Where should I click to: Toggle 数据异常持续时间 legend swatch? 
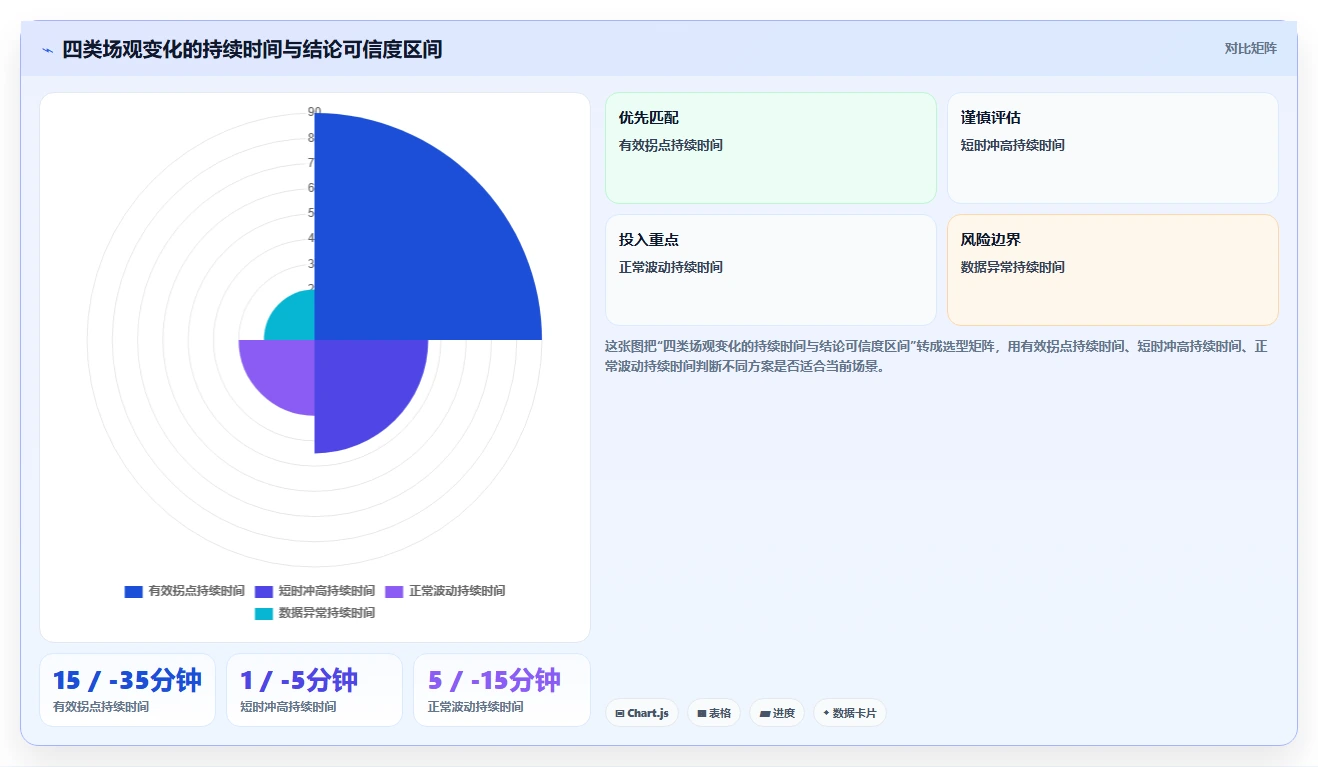click(264, 614)
